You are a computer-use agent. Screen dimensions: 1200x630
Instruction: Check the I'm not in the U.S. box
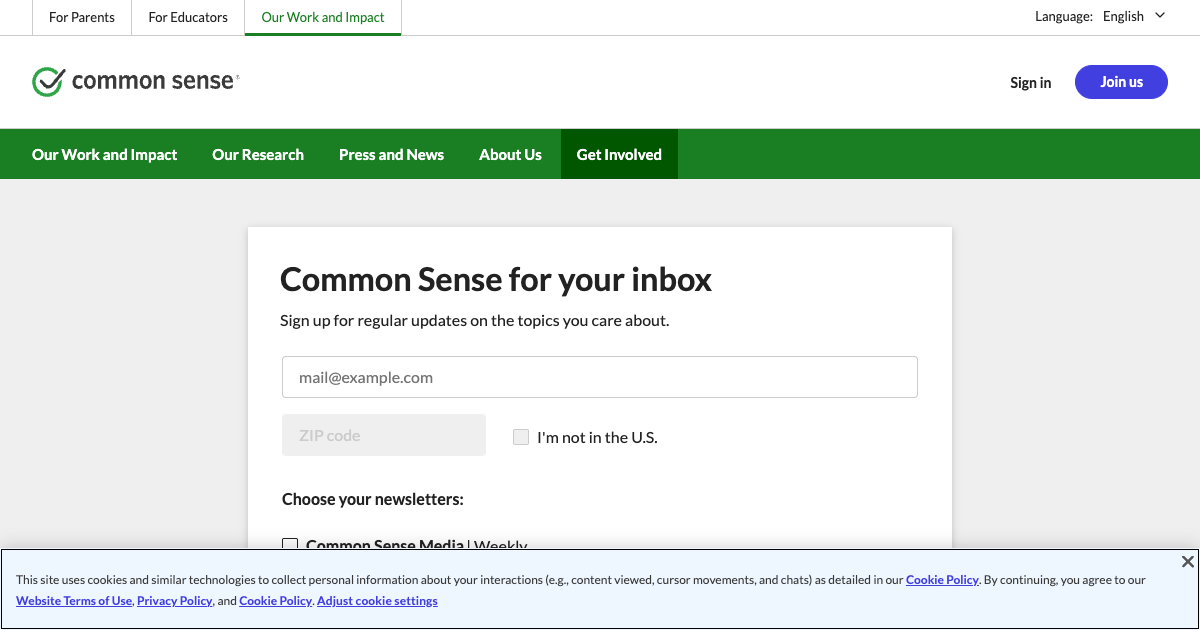520,437
